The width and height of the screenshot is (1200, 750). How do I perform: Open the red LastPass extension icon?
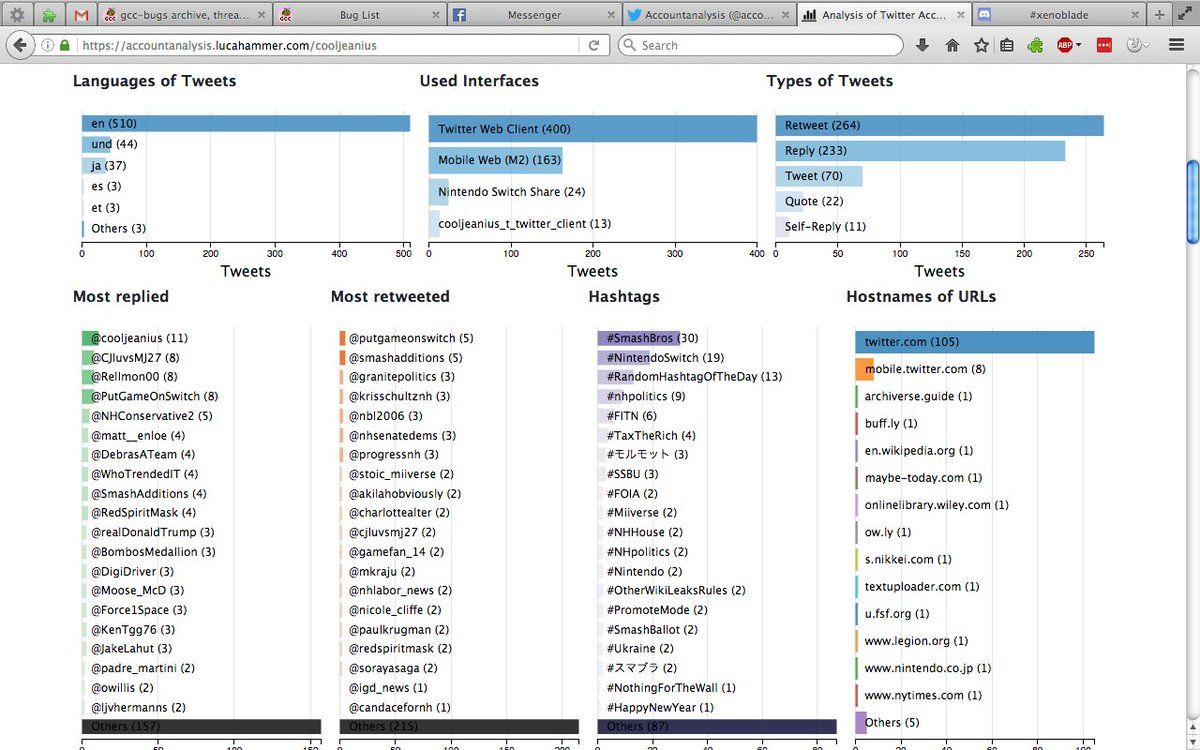(x=1104, y=45)
